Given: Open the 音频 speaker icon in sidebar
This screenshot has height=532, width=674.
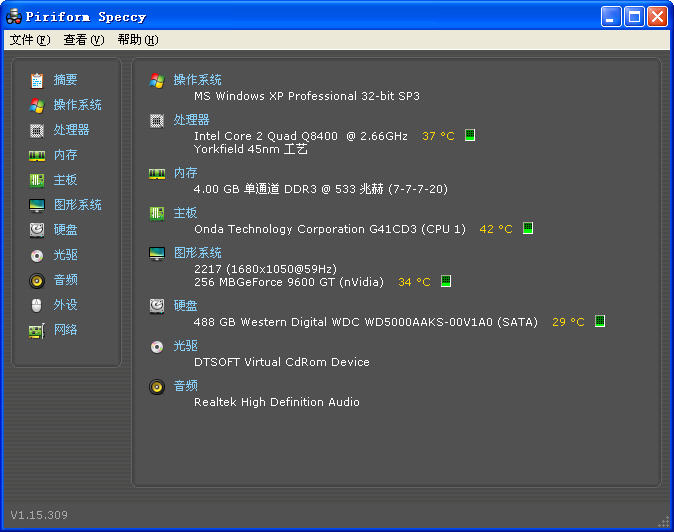Looking at the screenshot, I should click(37, 280).
